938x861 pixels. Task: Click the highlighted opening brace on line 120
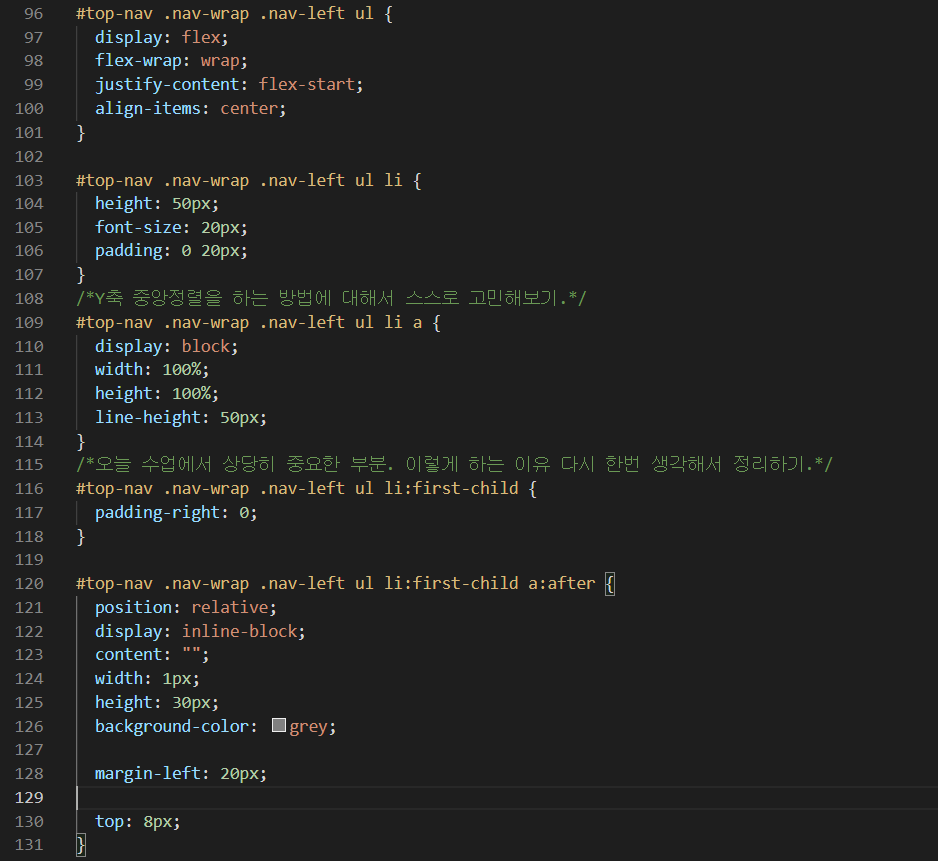tap(610, 583)
